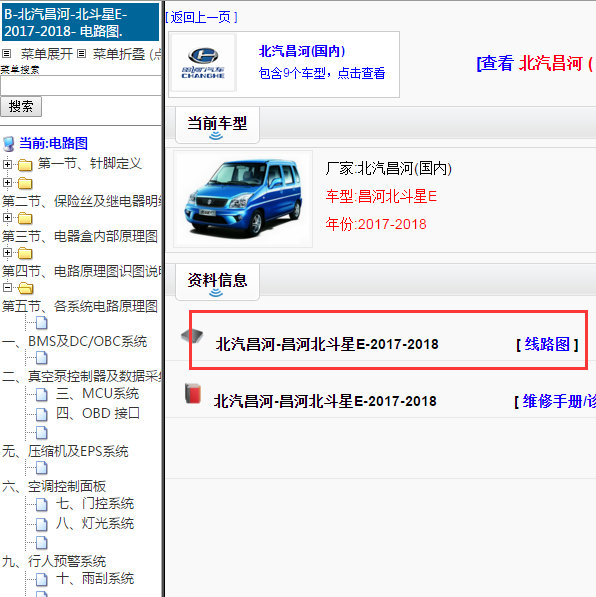Click the page icon for 四、OBD 接口
Screen dimensions: 596x597
tap(42, 414)
